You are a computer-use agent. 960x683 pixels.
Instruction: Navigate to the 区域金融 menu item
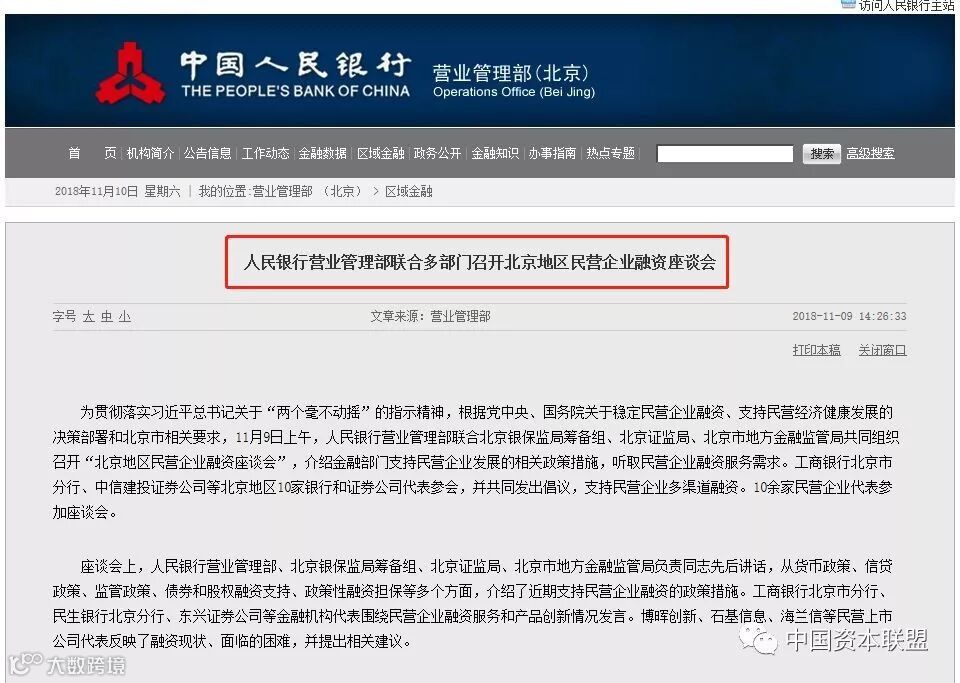coord(380,153)
